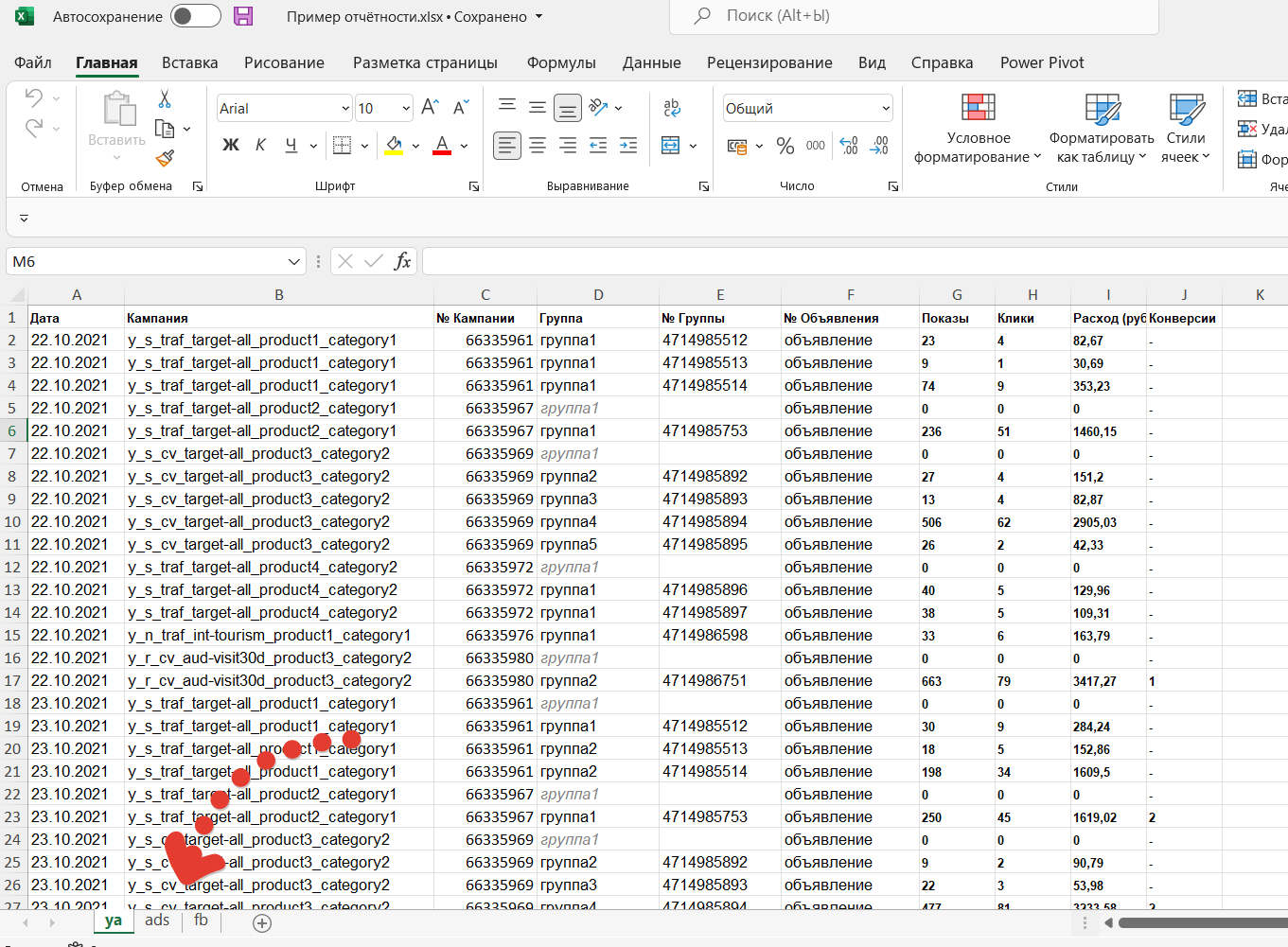Select the Format Painter brush icon
This screenshot has width=1288, height=947.
165,158
